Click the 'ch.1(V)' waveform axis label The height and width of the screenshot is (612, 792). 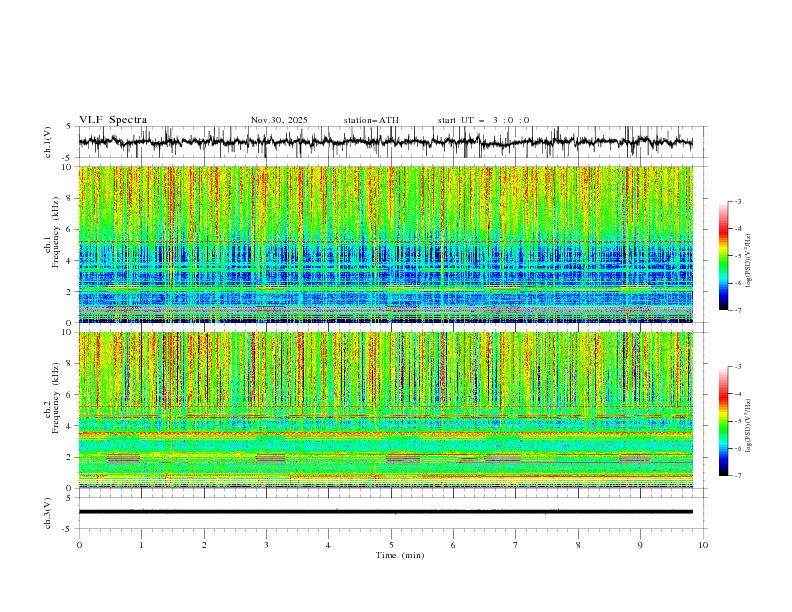pos(48,142)
